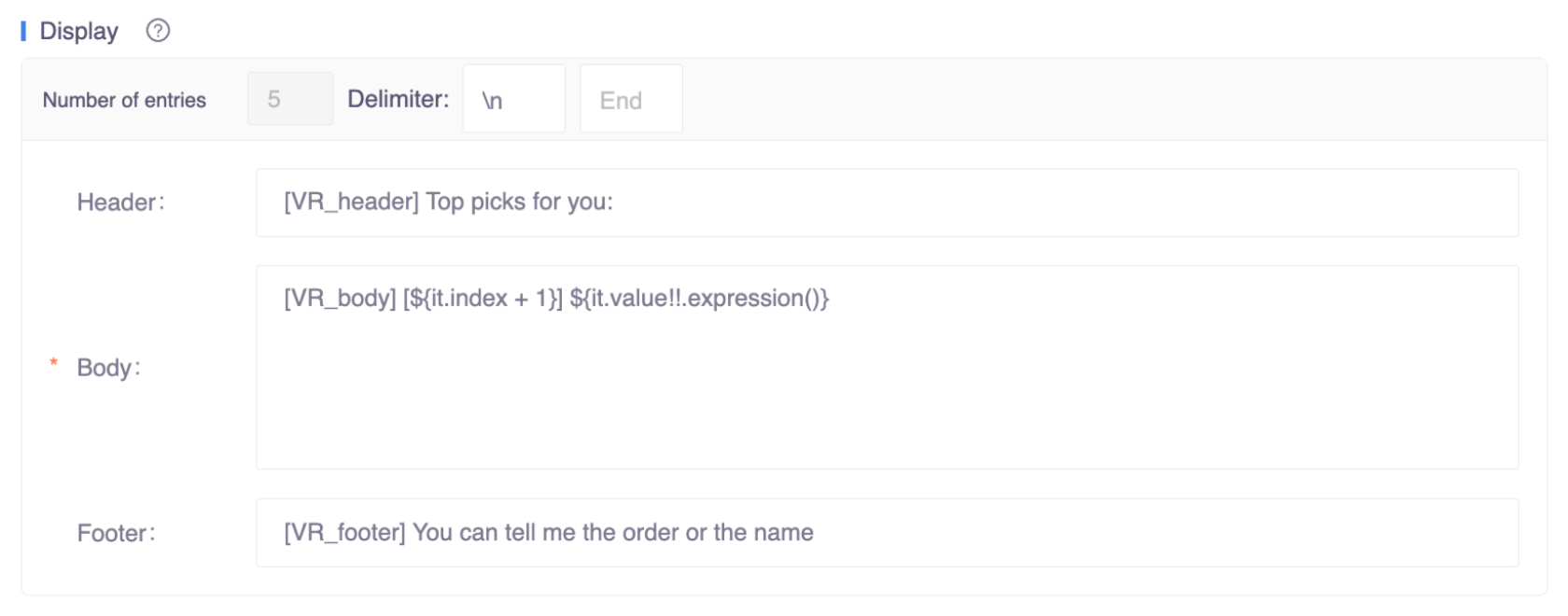Click the End placeholder input box

[631, 99]
